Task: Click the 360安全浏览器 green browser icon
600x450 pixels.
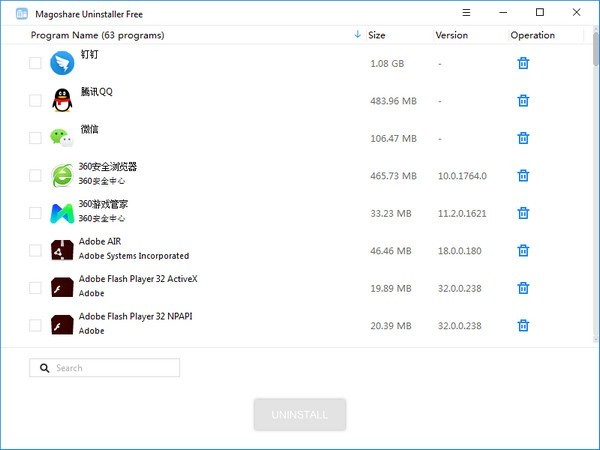Action: click(62, 176)
